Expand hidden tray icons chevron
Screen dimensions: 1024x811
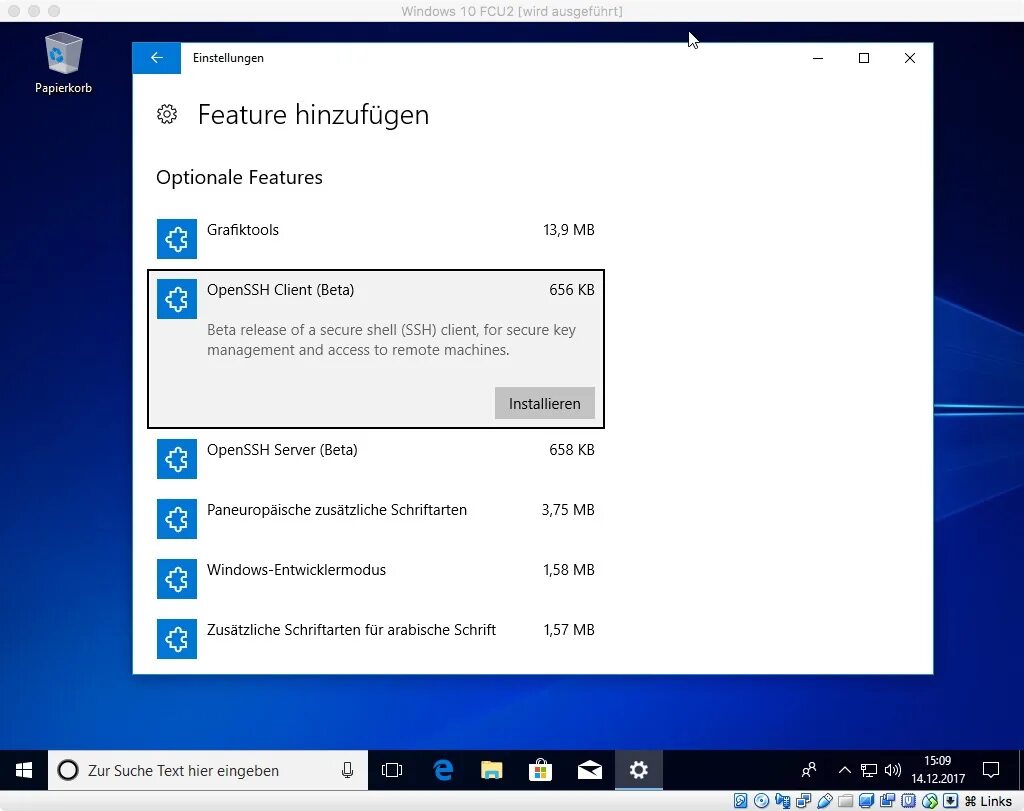point(844,771)
